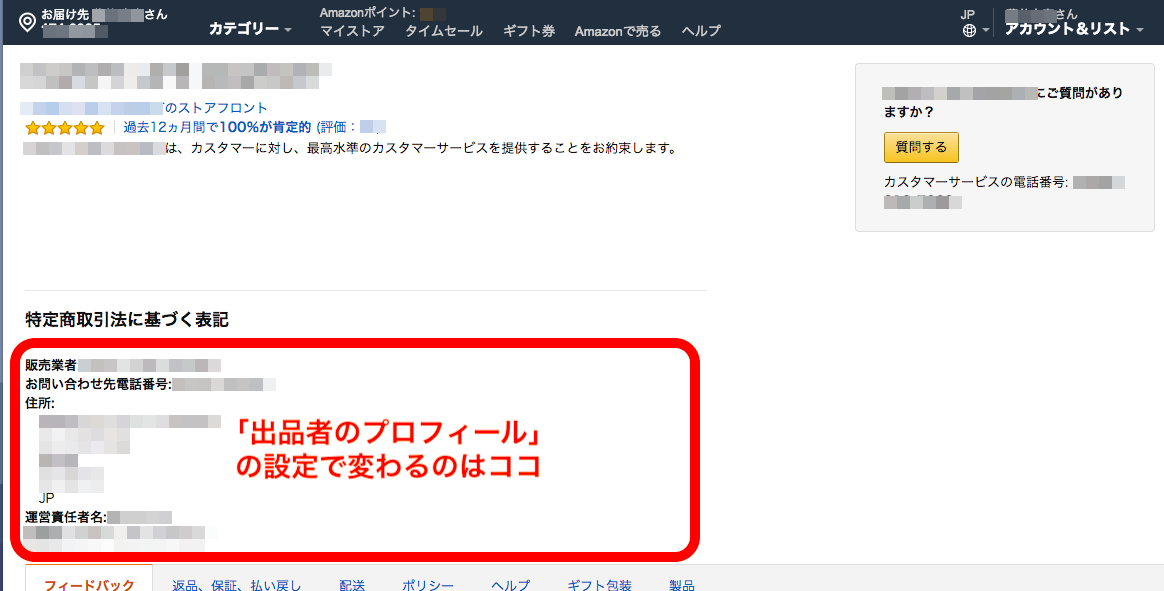1164x591 pixels.
Task: Open the 返品、保証、払い戻し tab
Action: click(x=236, y=584)
